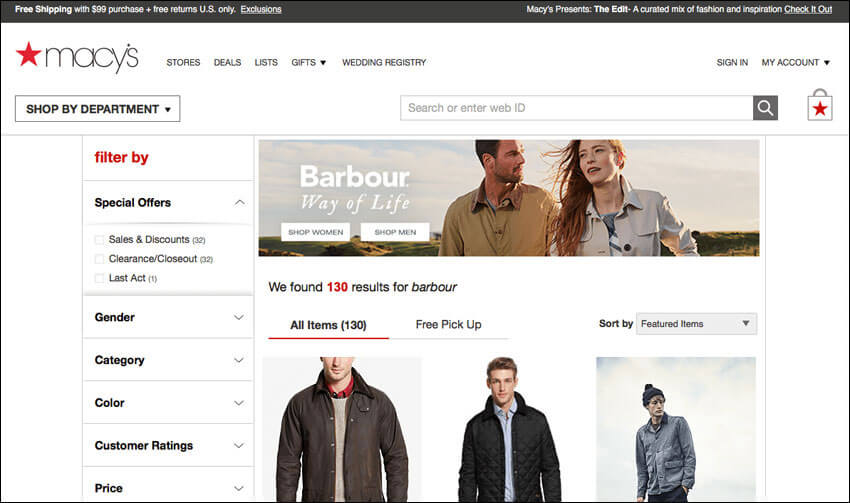Open the brown waxed jacket product

[x=342, y=429]
